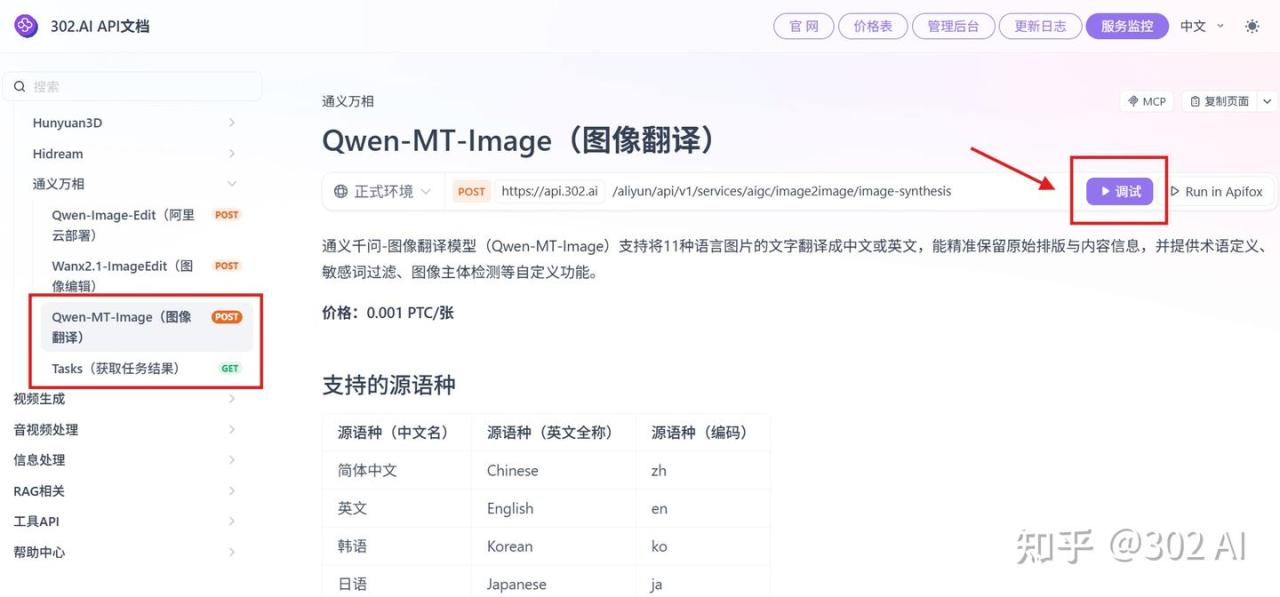The height and width of the screenshot is (597, 1280).
Task: Expand the arrow next to 复制页面
Action: [x=1268, y=101]
